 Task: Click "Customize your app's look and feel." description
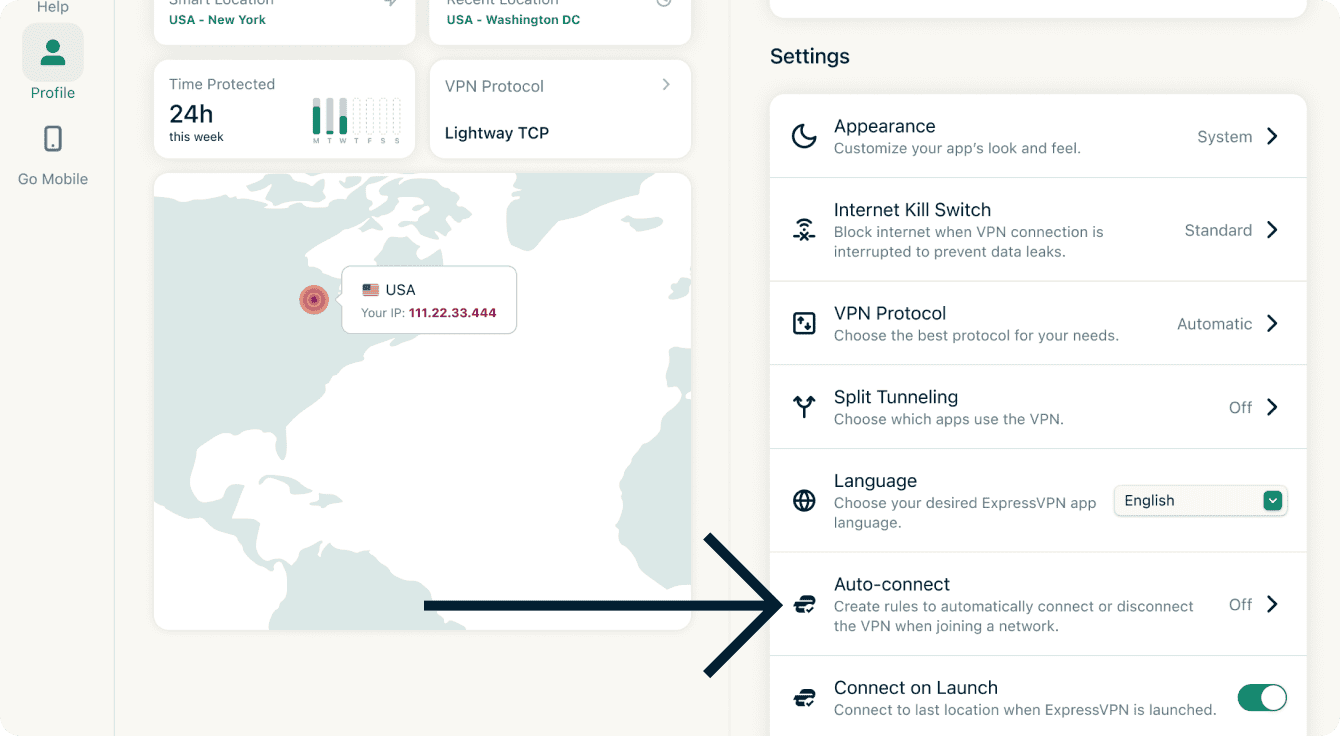(x=957, y=148)
